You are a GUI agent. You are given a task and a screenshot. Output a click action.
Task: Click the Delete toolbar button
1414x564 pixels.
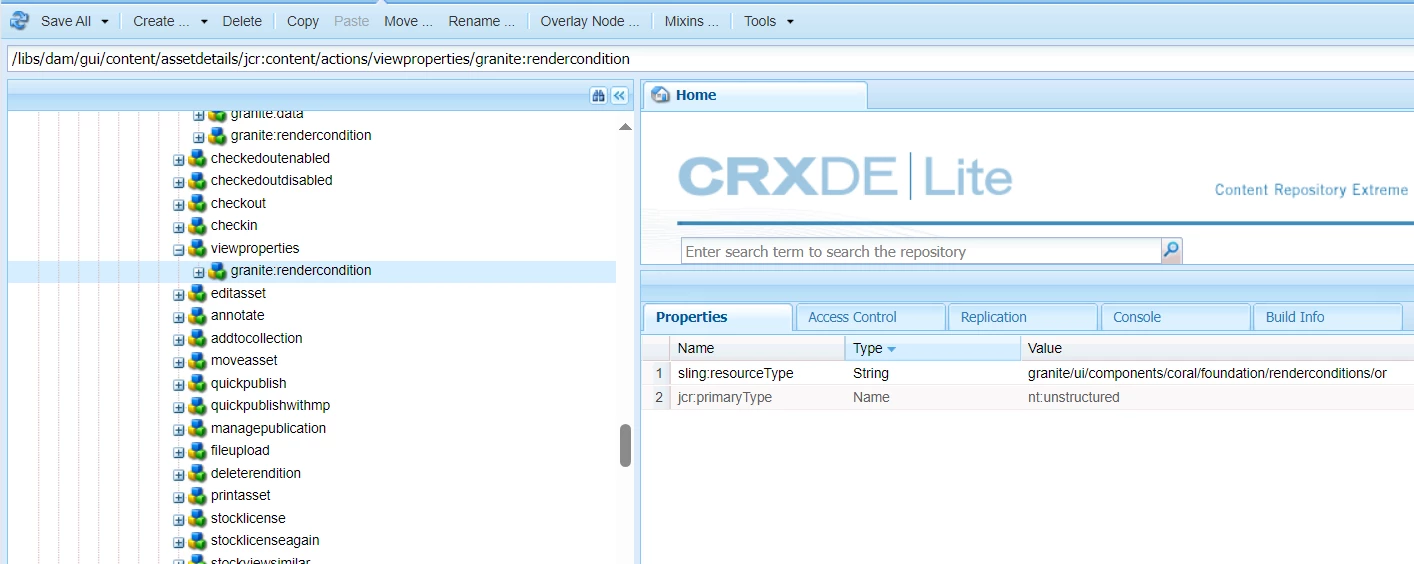(242, 21)
